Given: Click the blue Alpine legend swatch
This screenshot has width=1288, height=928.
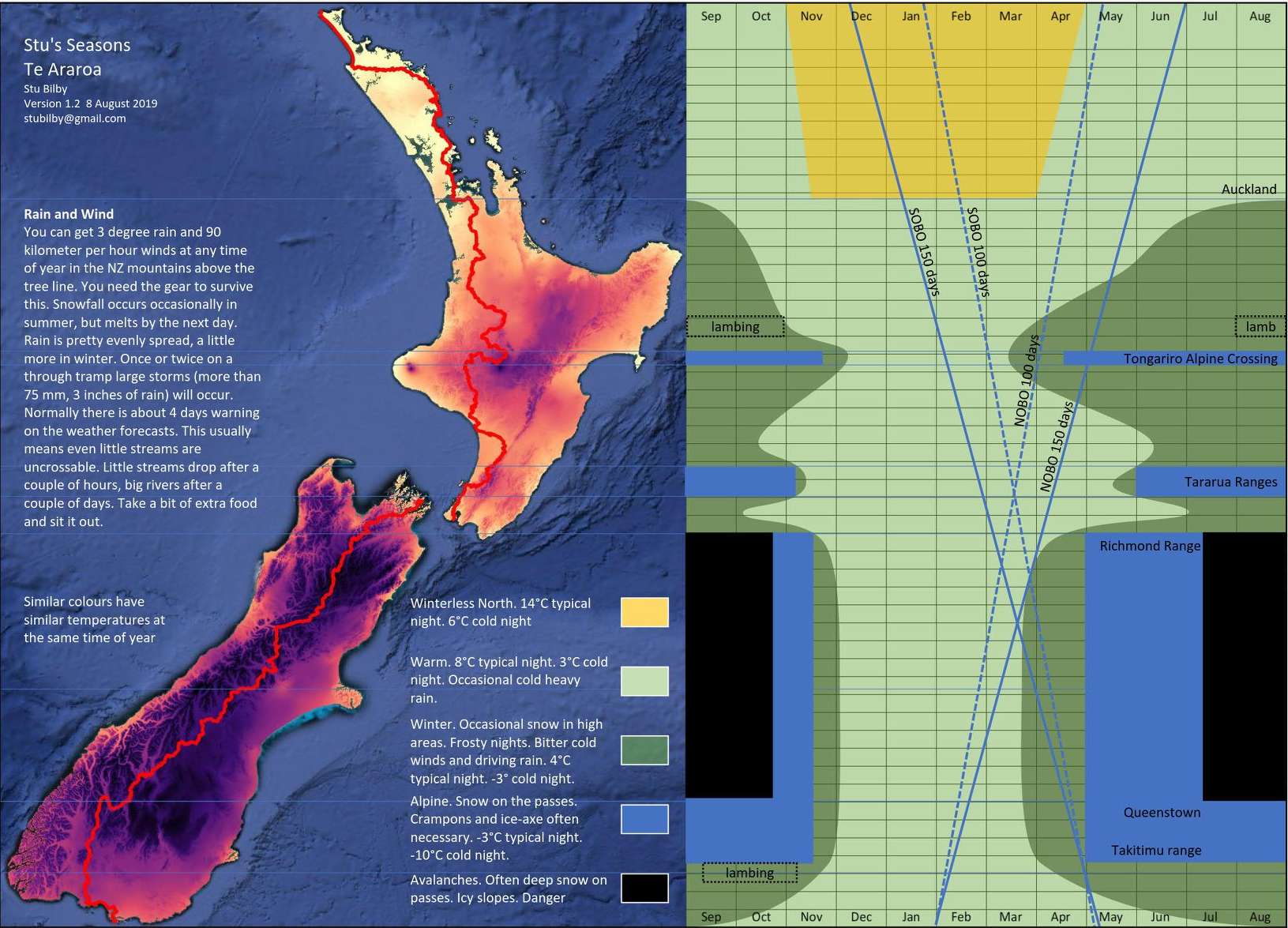Looking at the screenshot, I should point(644,819).
